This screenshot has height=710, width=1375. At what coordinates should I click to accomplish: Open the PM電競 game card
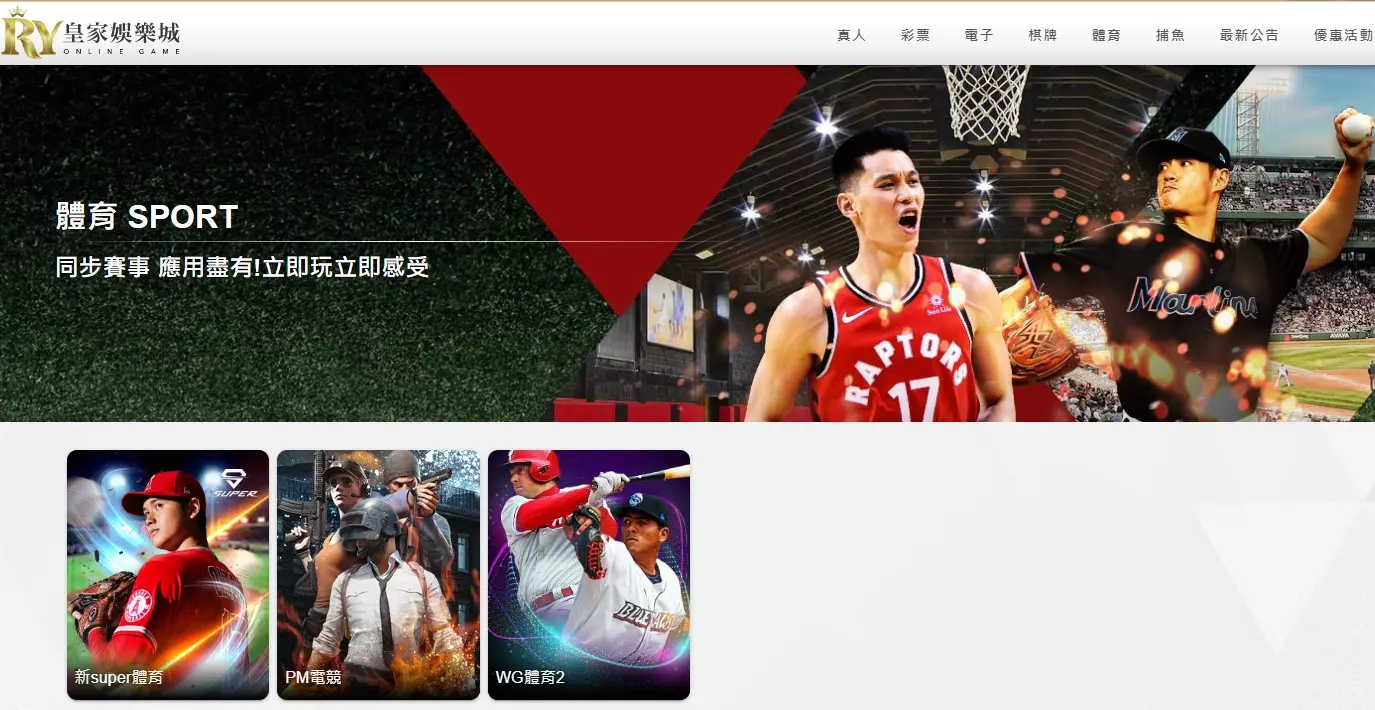tap(378, 575)
